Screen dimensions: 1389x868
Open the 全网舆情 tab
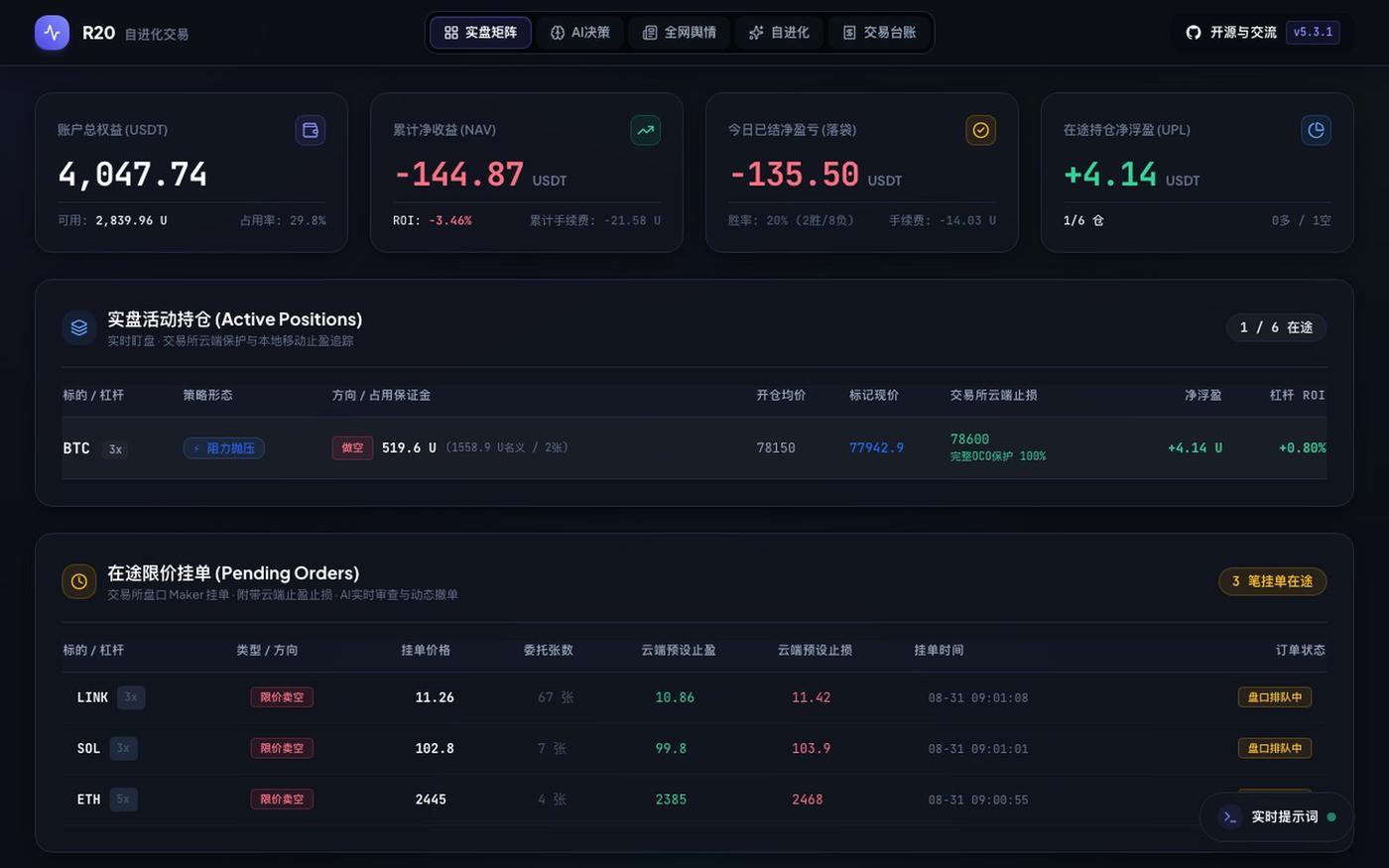[680, 33]
